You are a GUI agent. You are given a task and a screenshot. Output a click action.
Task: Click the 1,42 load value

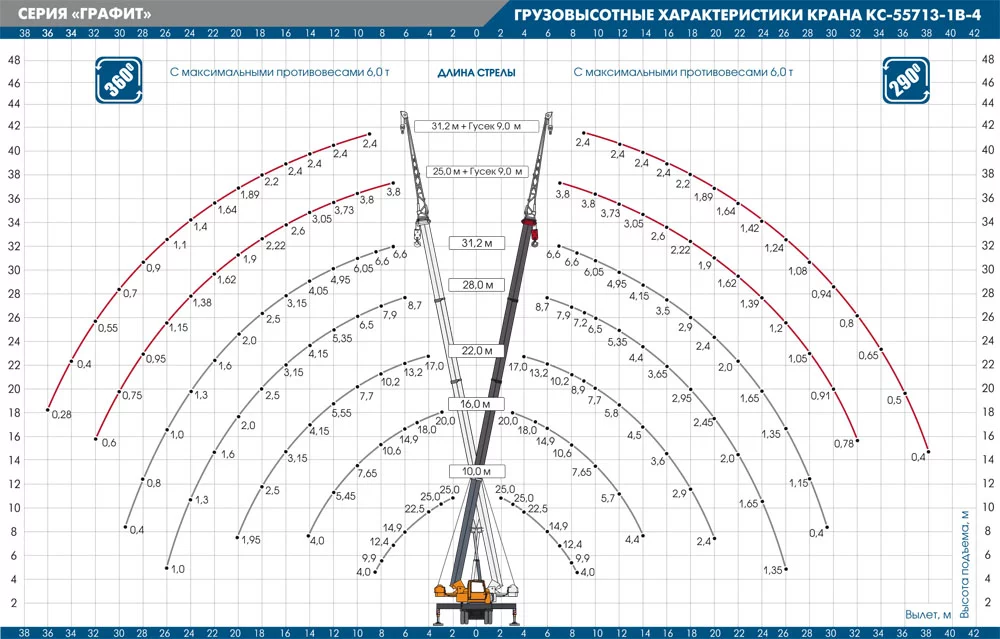[750, 228]
